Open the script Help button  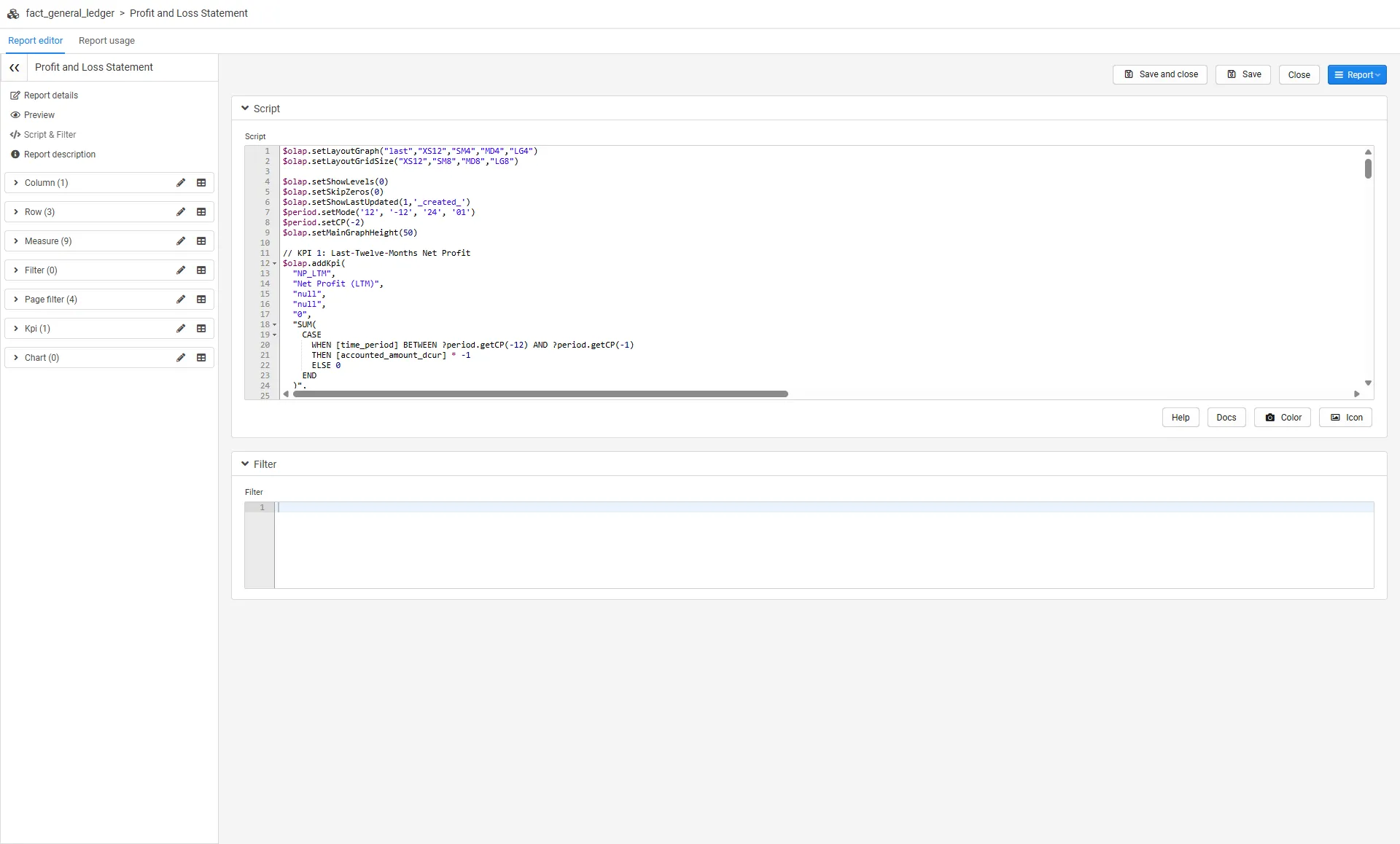[x=1181, y=418]
